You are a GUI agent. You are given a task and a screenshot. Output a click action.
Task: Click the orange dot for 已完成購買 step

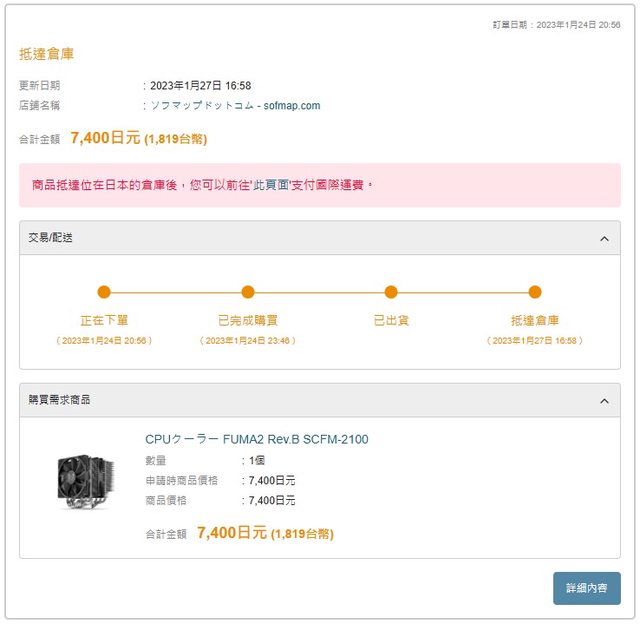(x=248, y=292)
